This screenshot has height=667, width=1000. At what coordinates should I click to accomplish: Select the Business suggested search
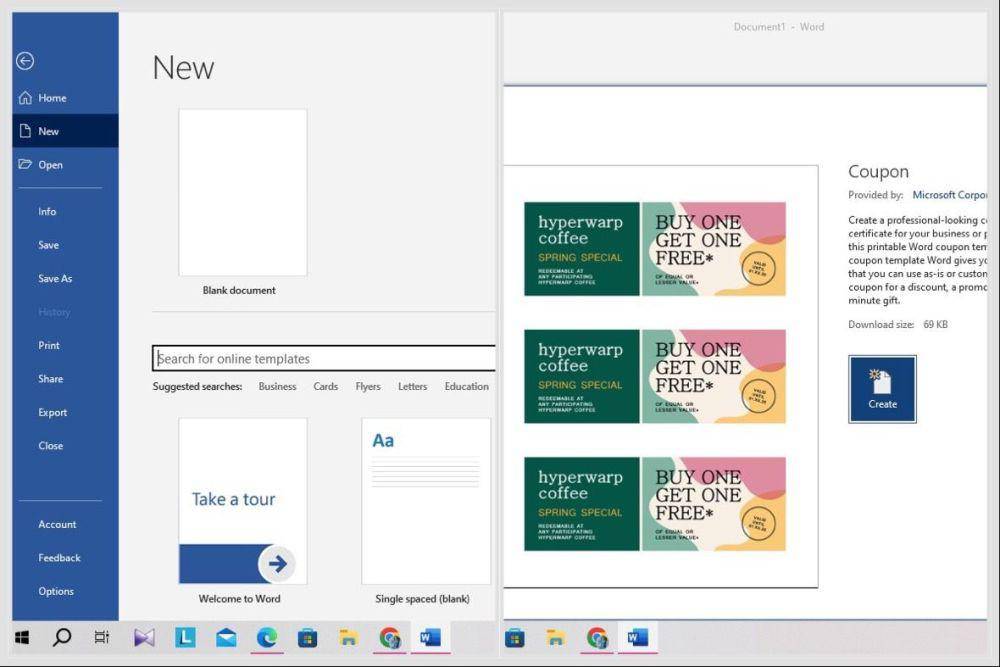coord(277,386)
